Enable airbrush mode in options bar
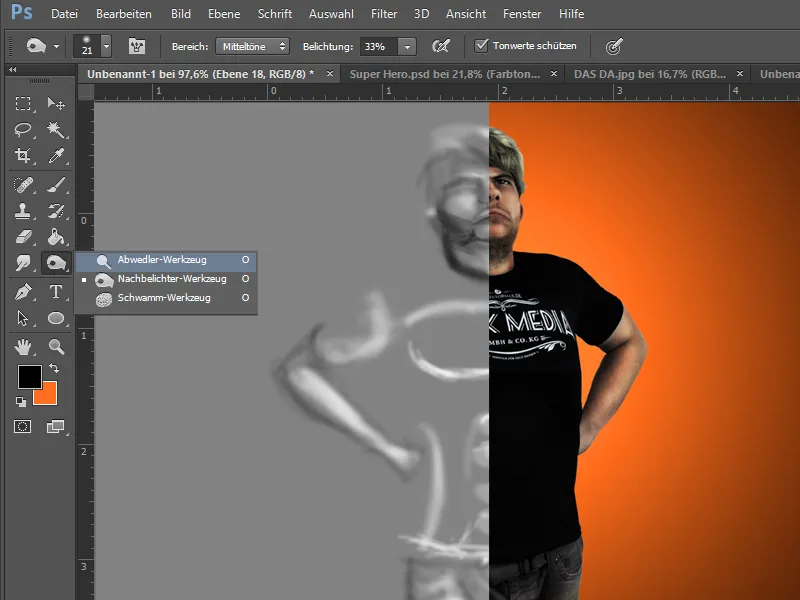800x600 pixels. tap(441, 46)
